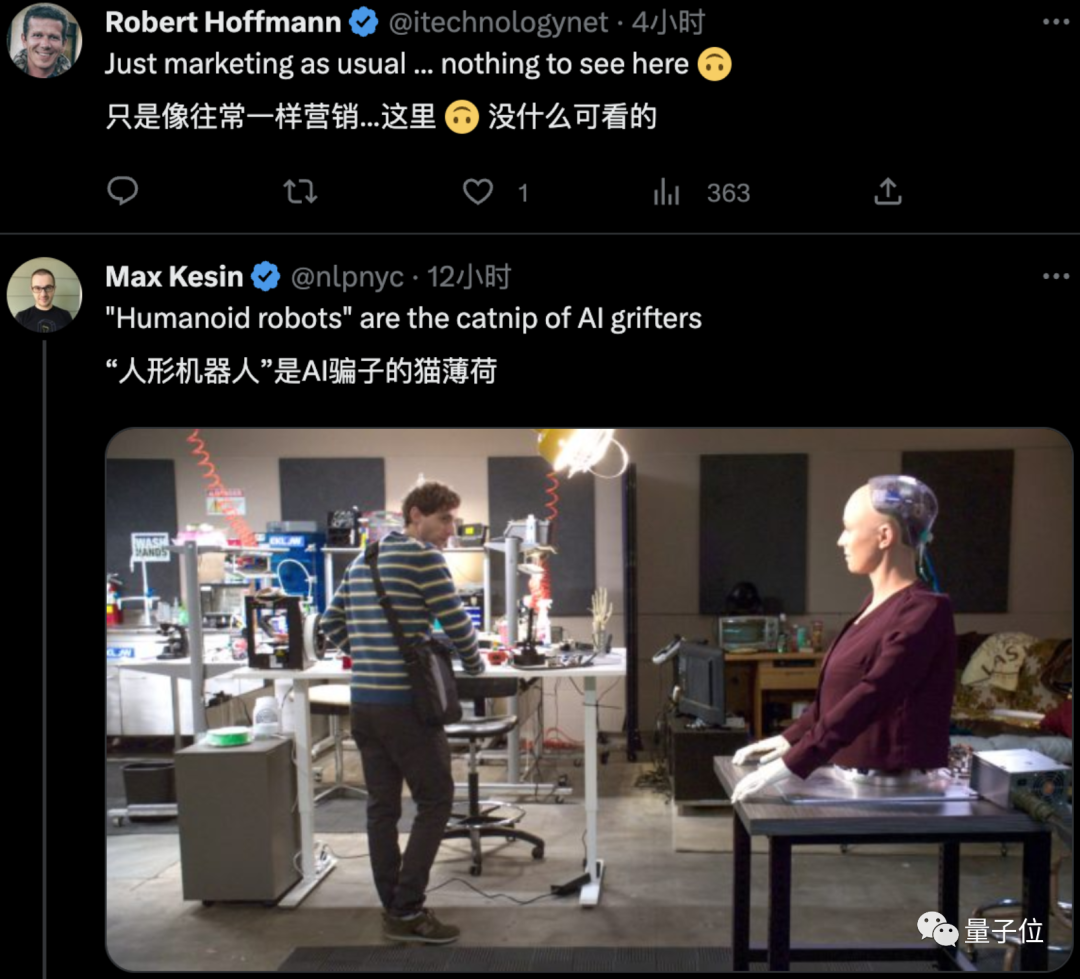Reply to Robert Hoffmann's tweet

tap(122, 191)
